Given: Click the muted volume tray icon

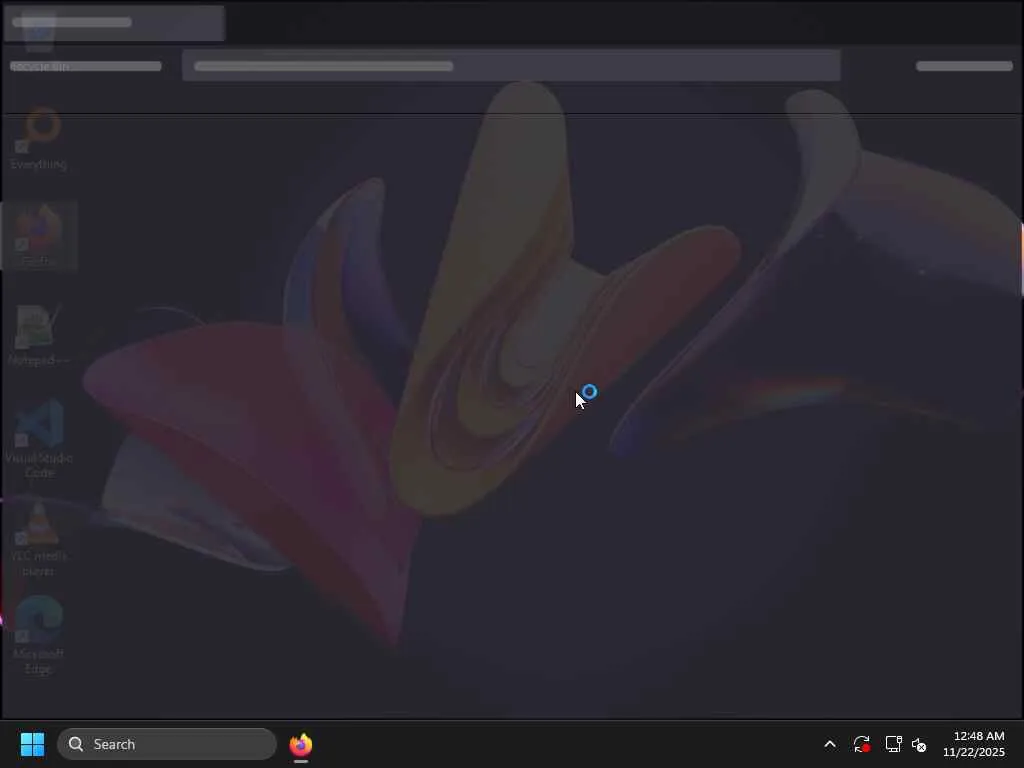Looking at the screenshot, I should (x=919, y=744).
